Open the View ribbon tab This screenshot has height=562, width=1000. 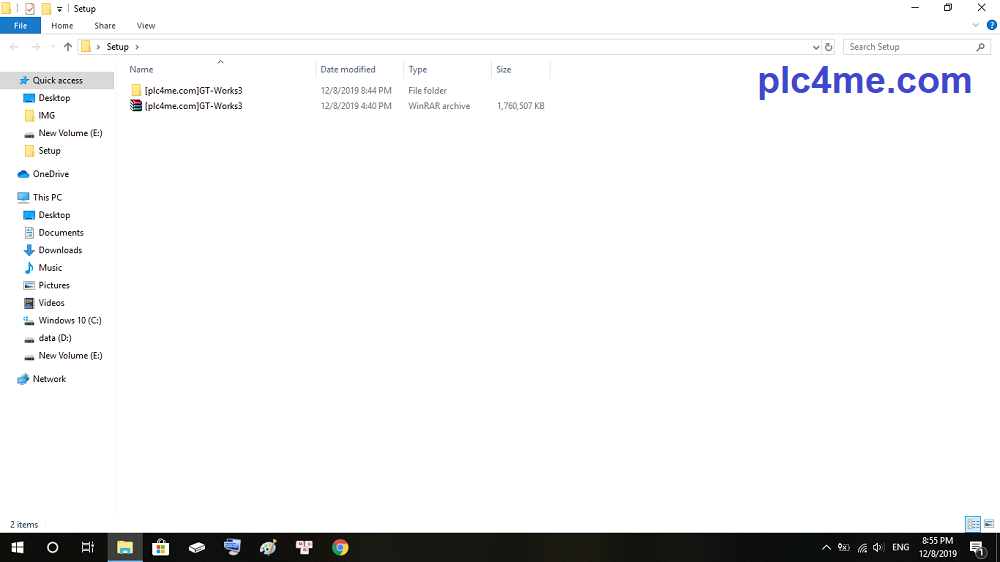[146, 25]
